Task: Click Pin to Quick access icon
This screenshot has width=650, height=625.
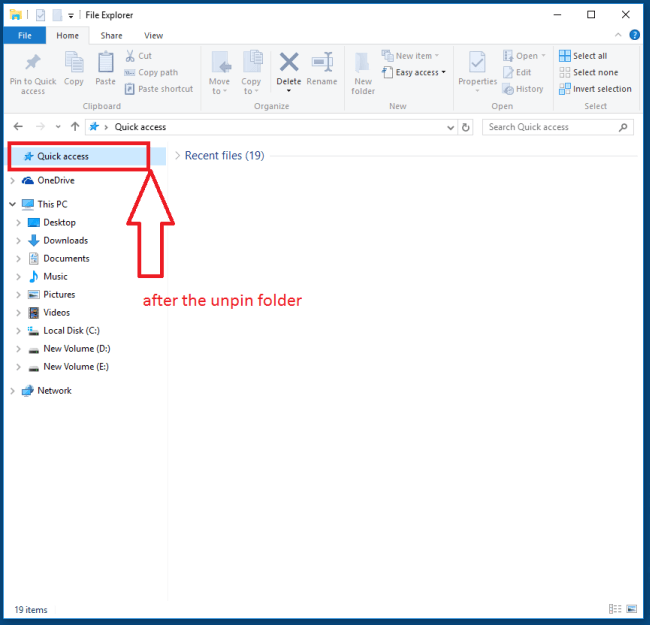Action: click(x=33, y=63)
